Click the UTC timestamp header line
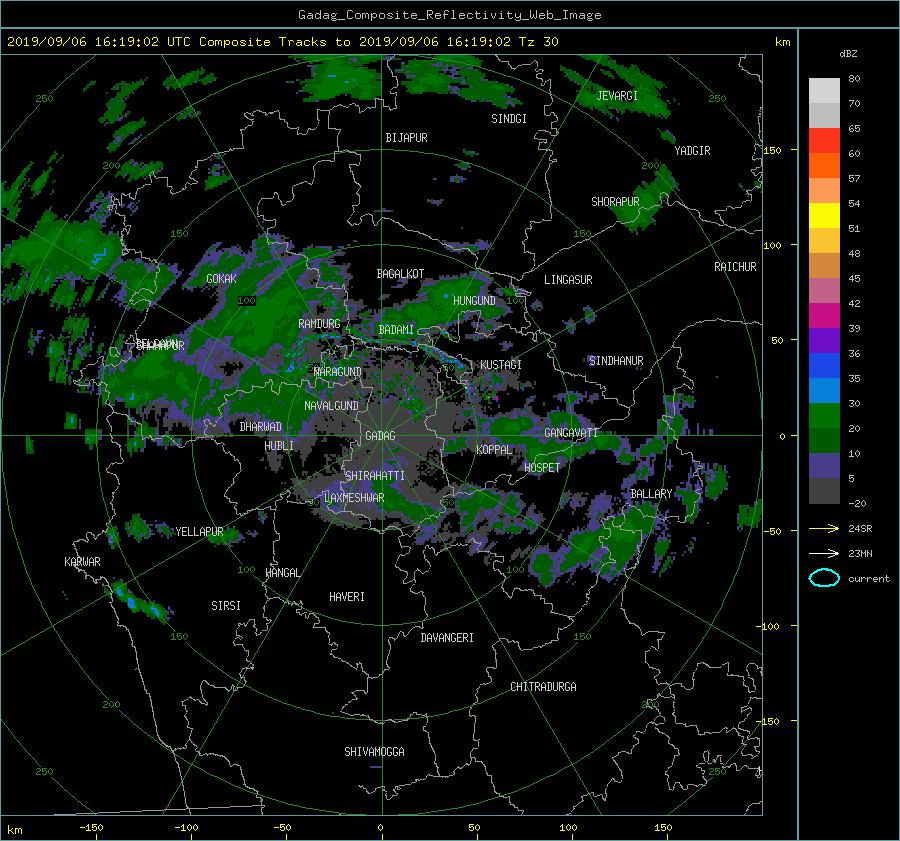Image resolution: width=900 pixels, height=841 pixels. (x=282, y=42)
